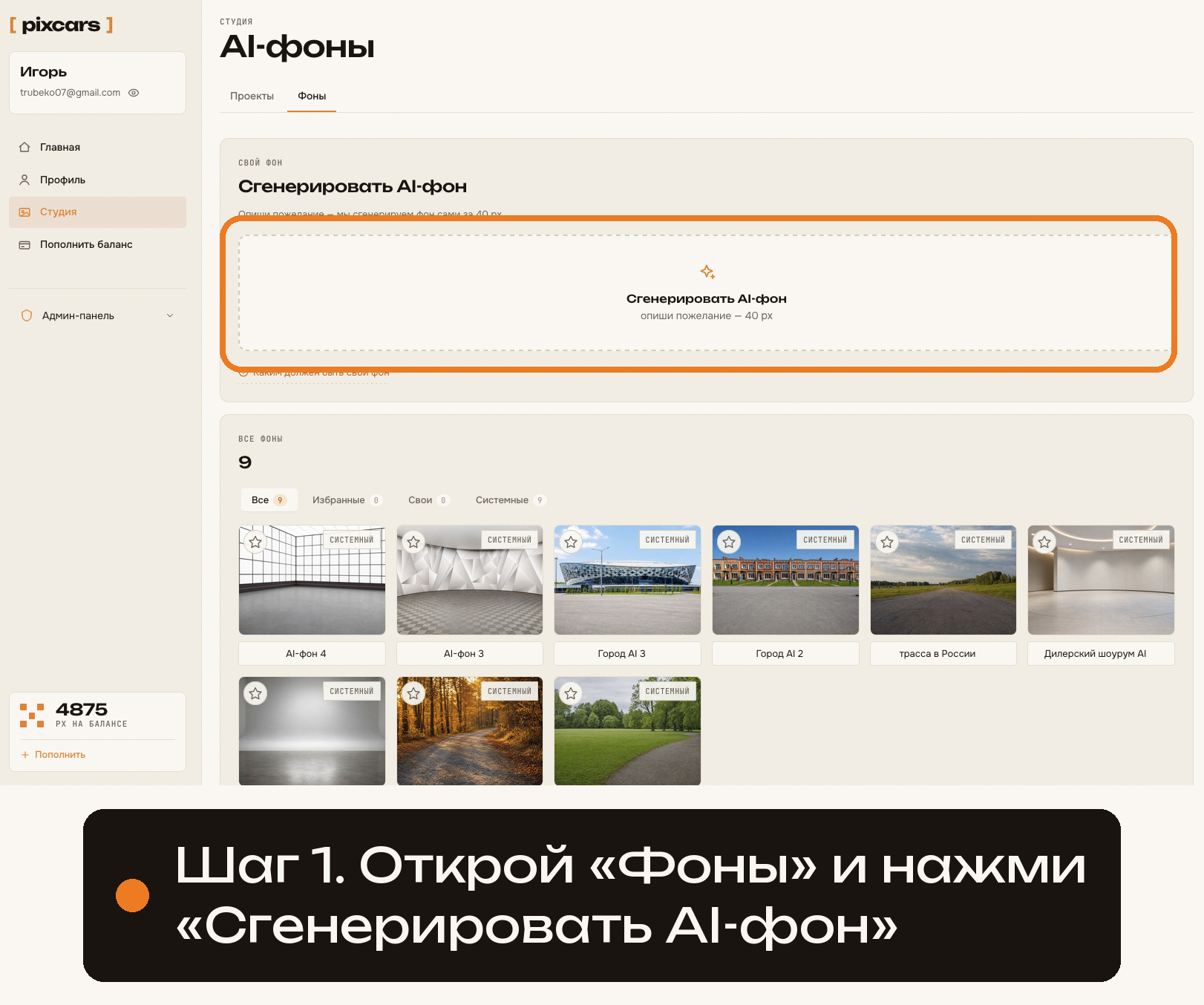Favorite the Город AI 2 background star
This screenshot has height=1005, width=1204.
coord(729,542)
